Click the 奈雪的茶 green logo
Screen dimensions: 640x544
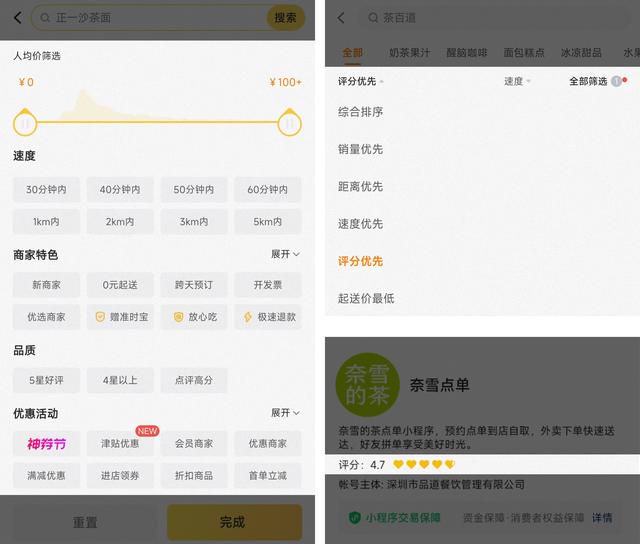coord(367,385)
